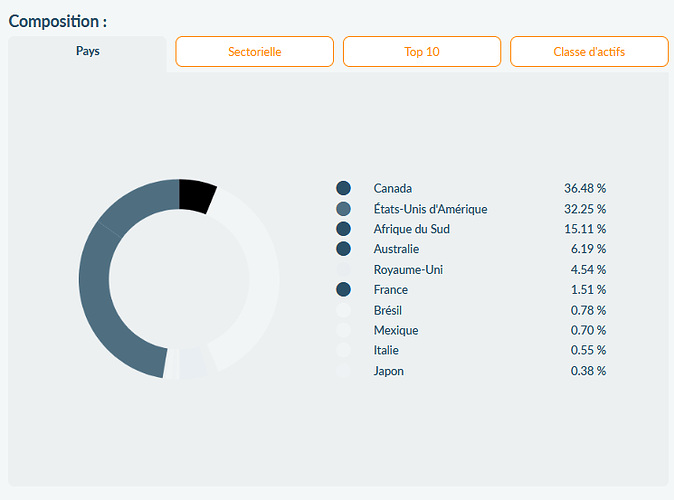Click the 36.48 % value for Canada
Viewport: 674px width, 500px height.
(x=585, y=188)
